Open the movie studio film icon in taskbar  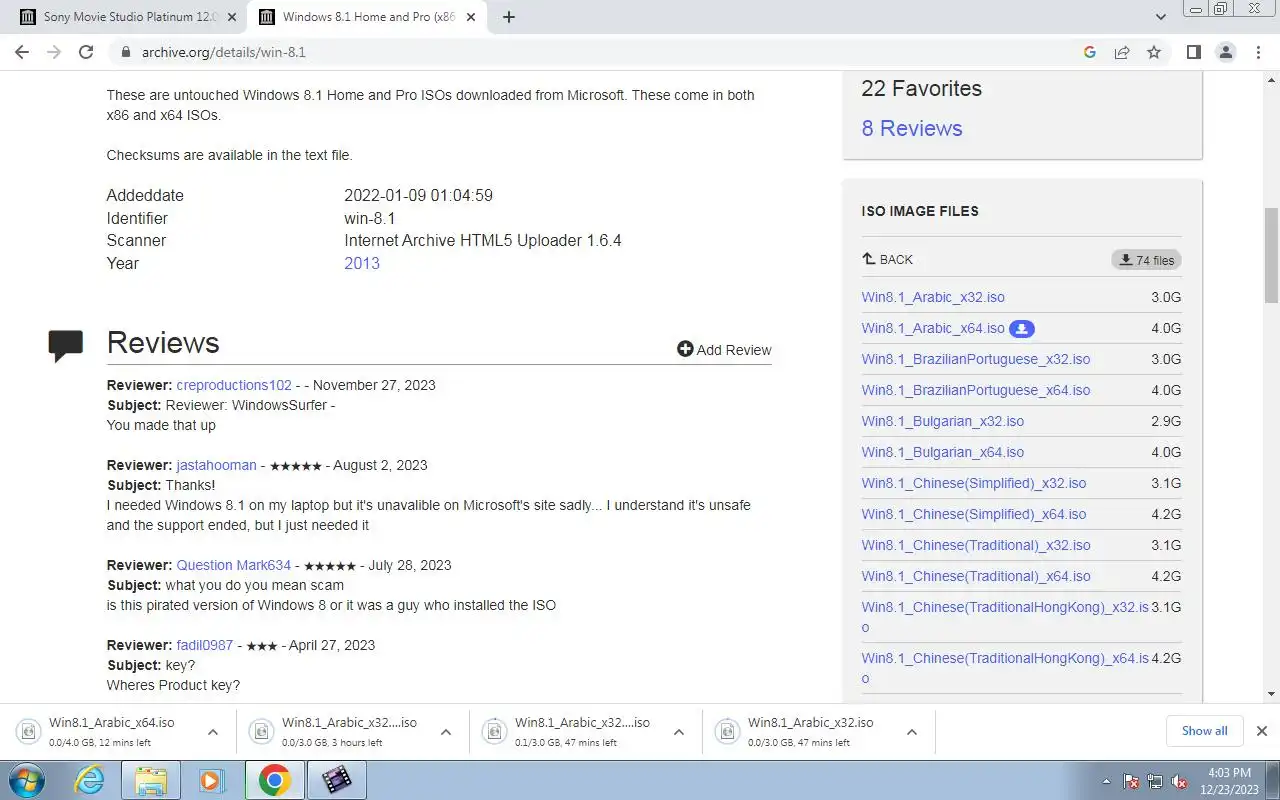[x=337, y=780]
